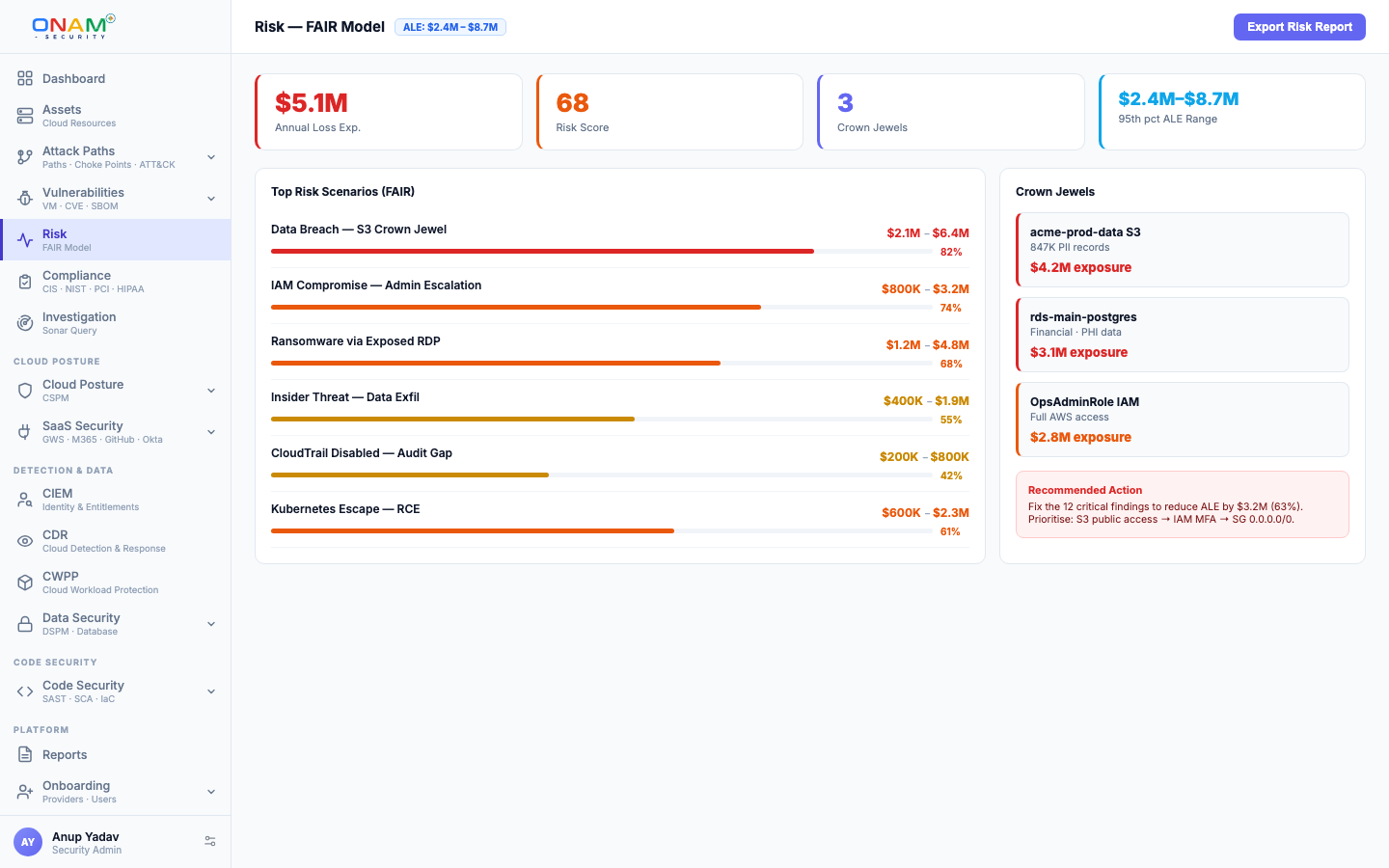Open CWPP Cloud Workload Protection
The image size is (1389, 868).
coord(116,583)
